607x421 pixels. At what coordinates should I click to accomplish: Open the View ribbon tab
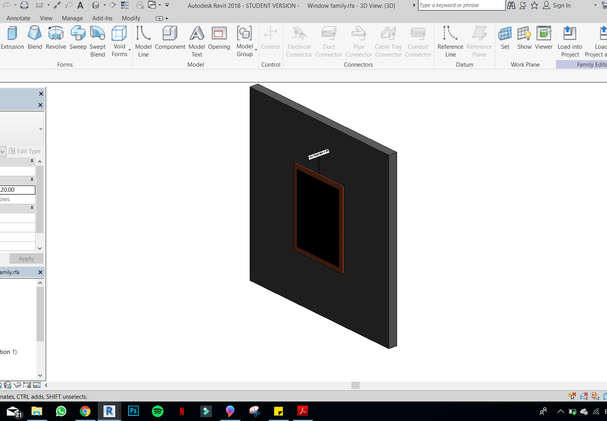46,18
